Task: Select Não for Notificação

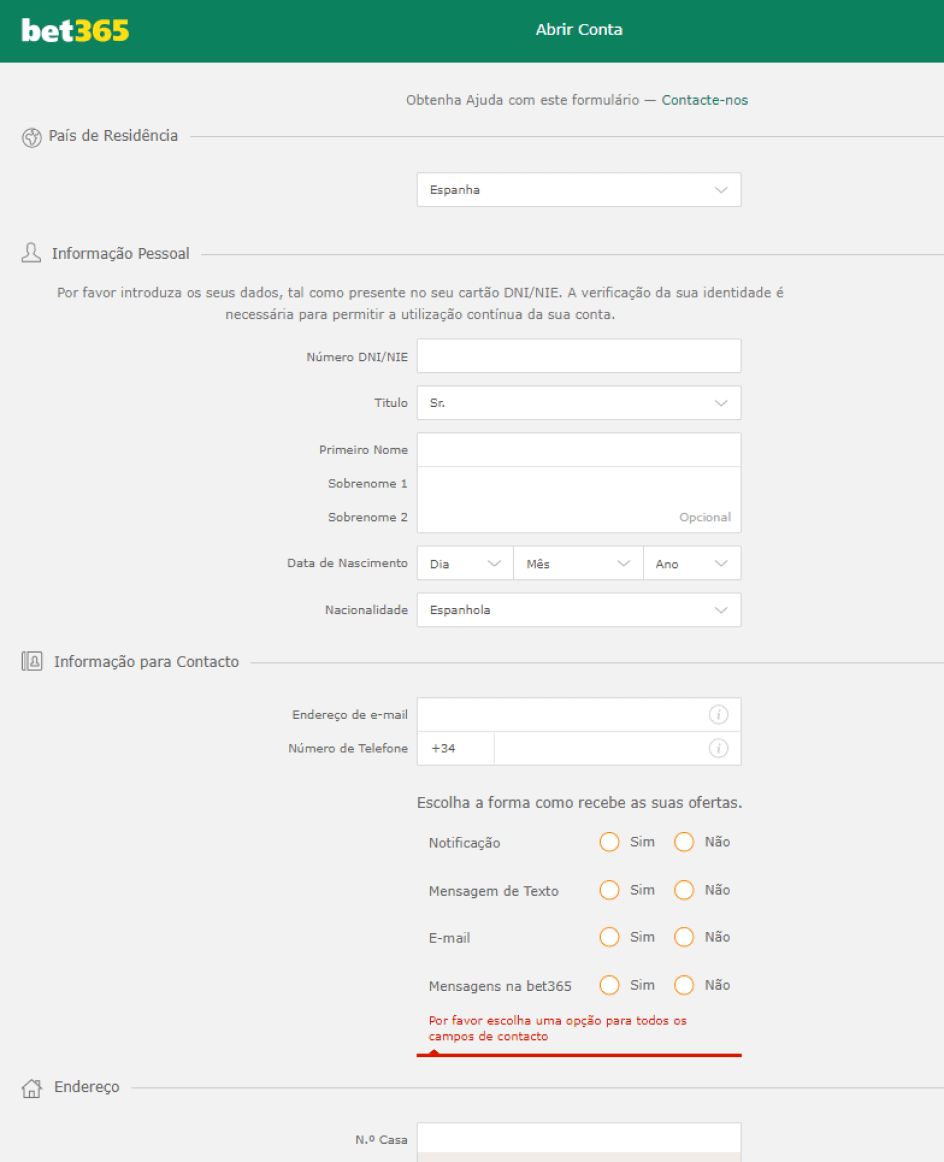Action: tap(684, 842)
